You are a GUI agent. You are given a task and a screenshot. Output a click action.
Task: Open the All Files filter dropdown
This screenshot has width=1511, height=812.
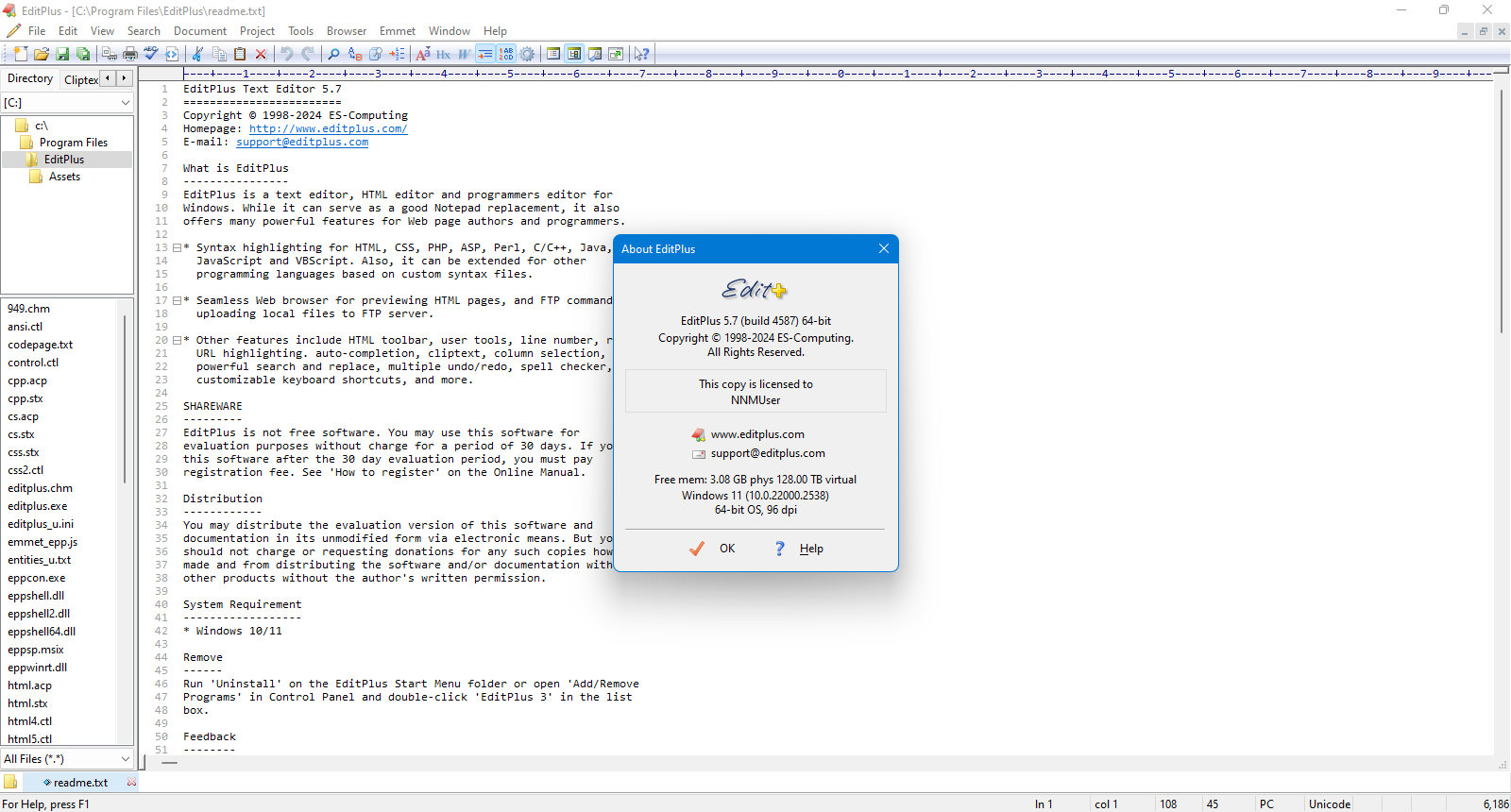coord(67,759)
